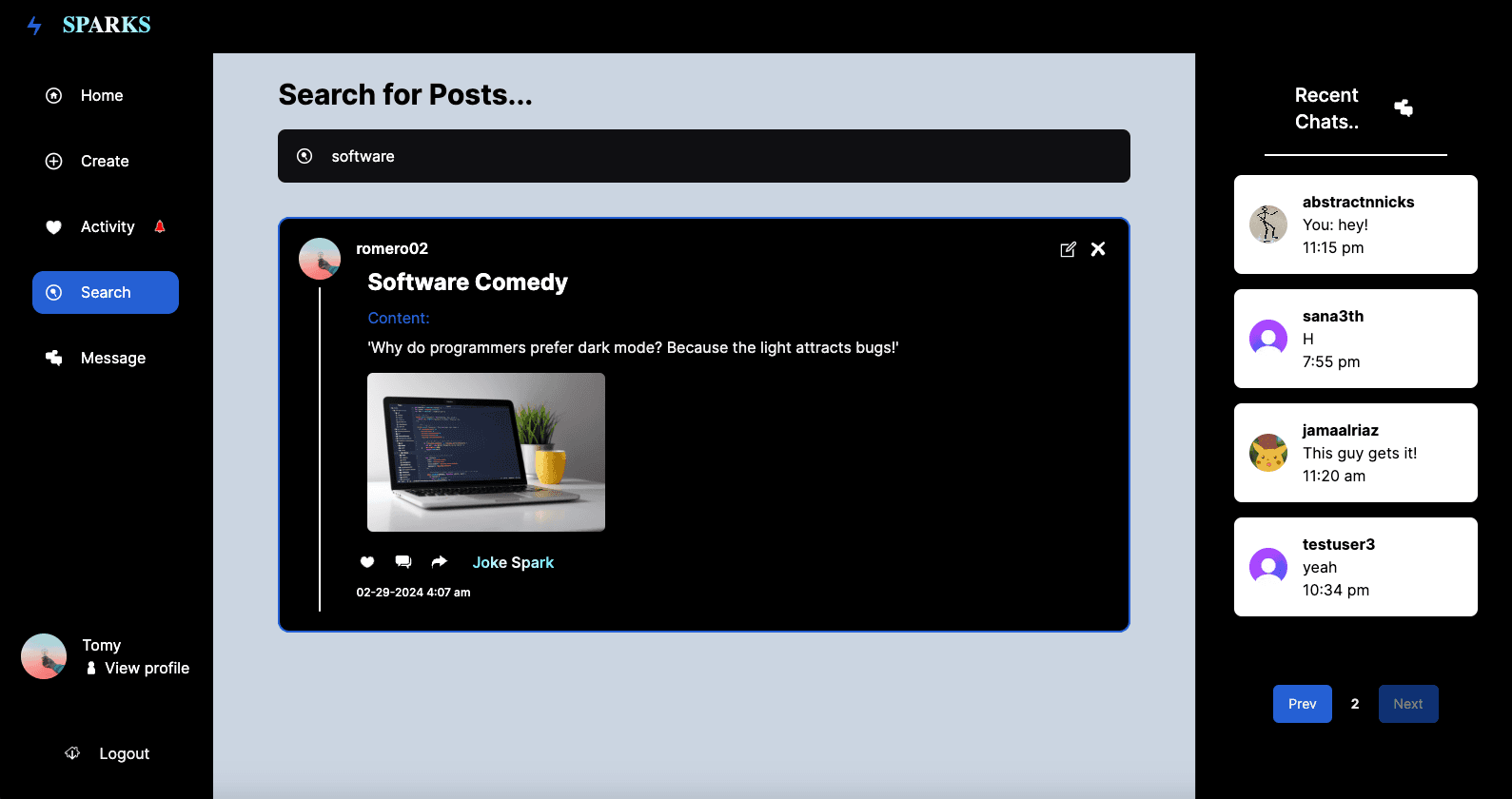The height and width of the screenshot is (799, 1512).
Task: Share the Software Comedy post arrow icon
Action: [x=439, y=562]
